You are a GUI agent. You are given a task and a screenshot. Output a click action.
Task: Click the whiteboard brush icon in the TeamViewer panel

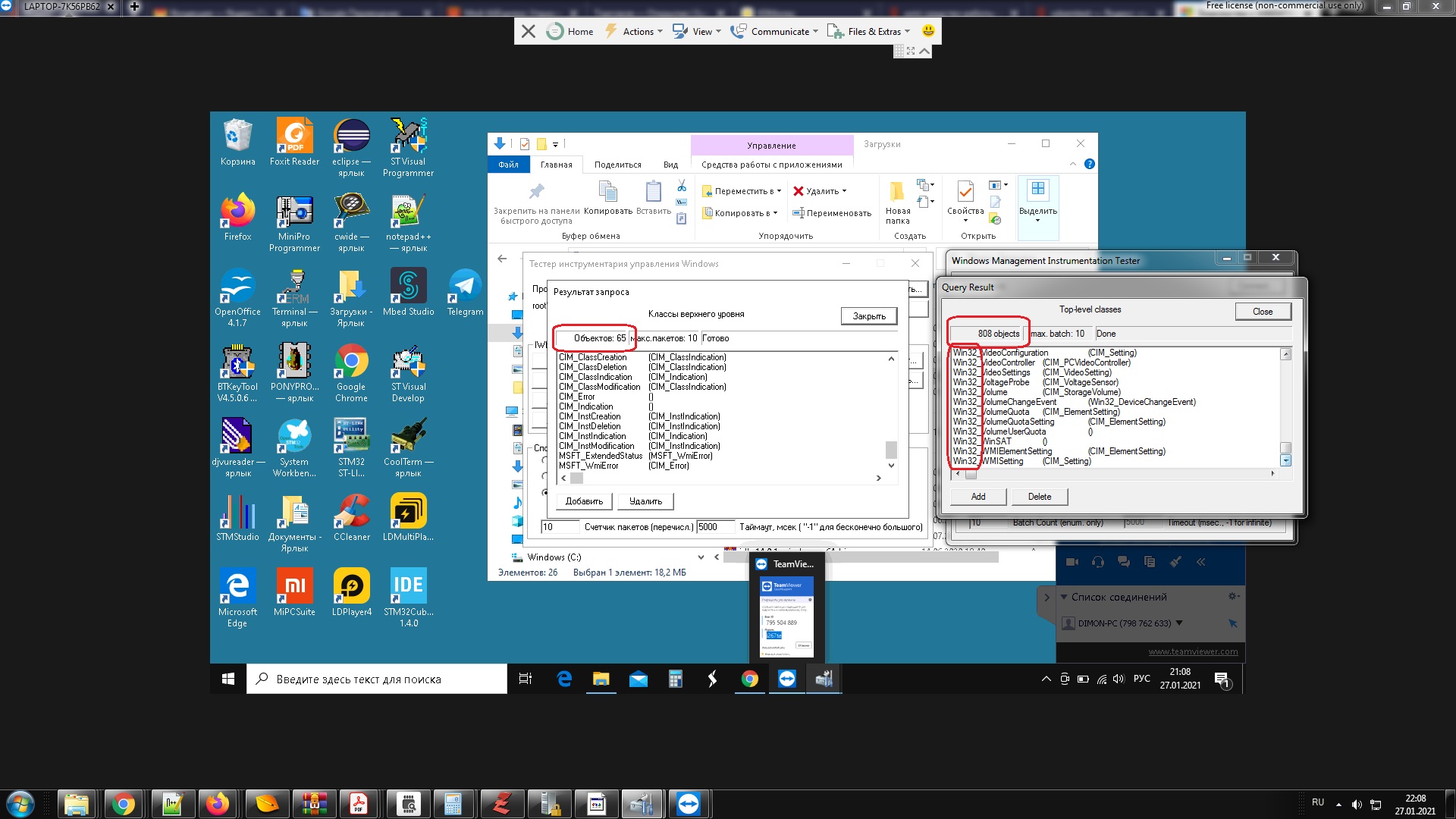(1175, 562)
